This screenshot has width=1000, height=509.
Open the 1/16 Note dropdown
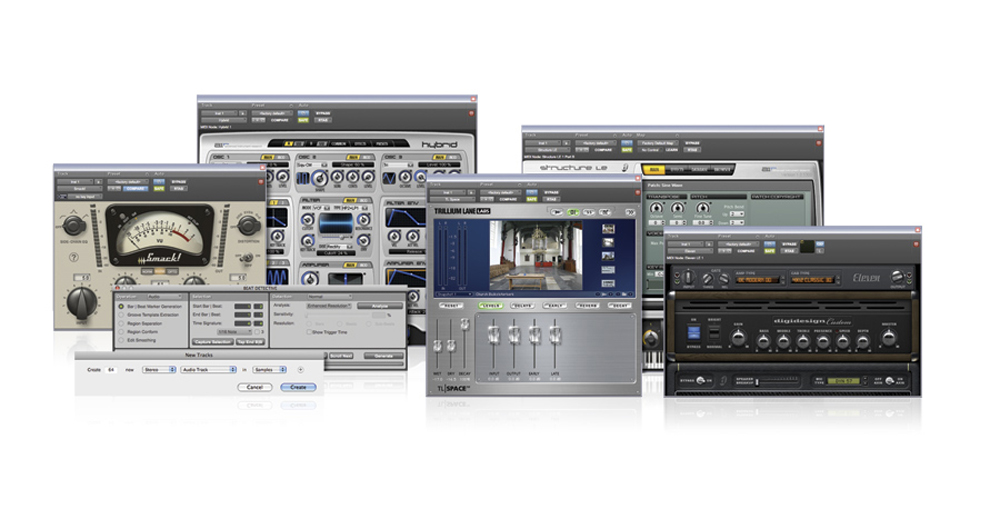pyautogui.click(x=235, y=332)
